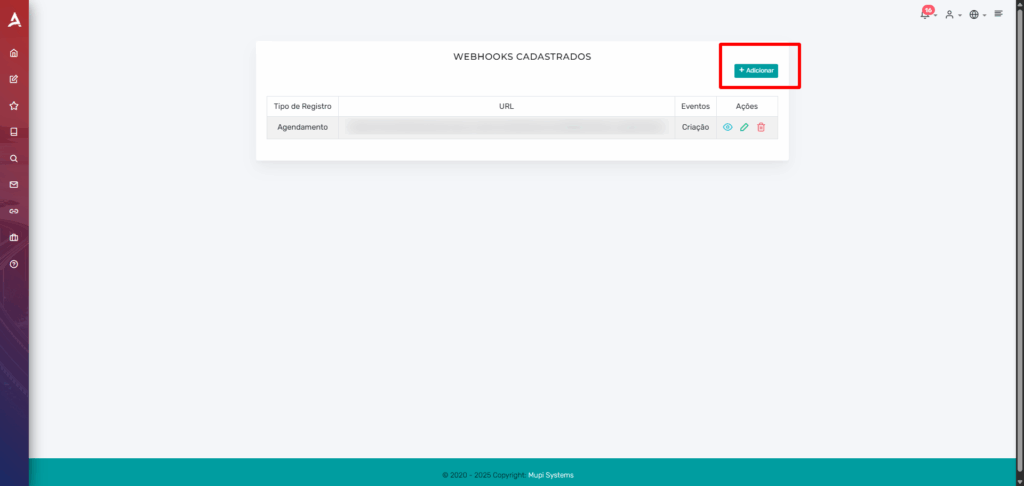1024x486 pixels.
Task: Open the question mark help icon
Action: (x=14, y=264)
